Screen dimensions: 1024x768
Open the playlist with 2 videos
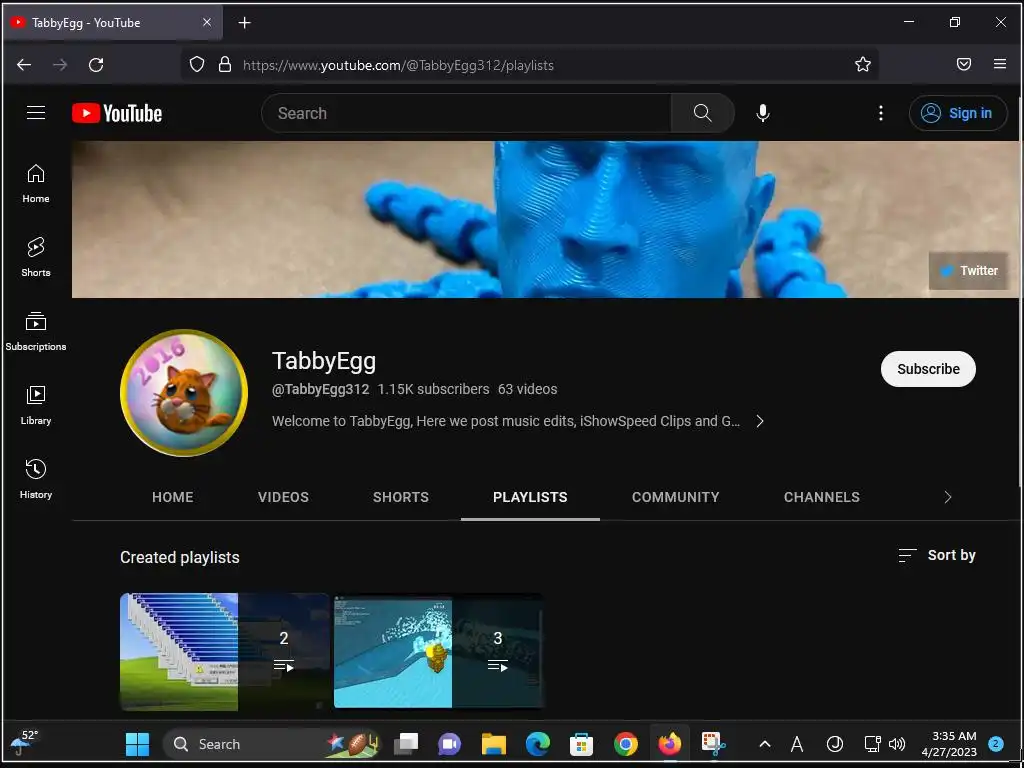pos(225,651)
